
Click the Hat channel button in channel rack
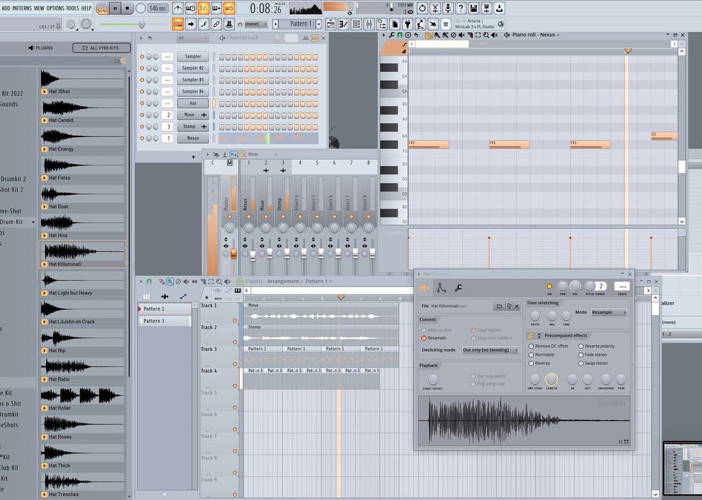[193, 103]
